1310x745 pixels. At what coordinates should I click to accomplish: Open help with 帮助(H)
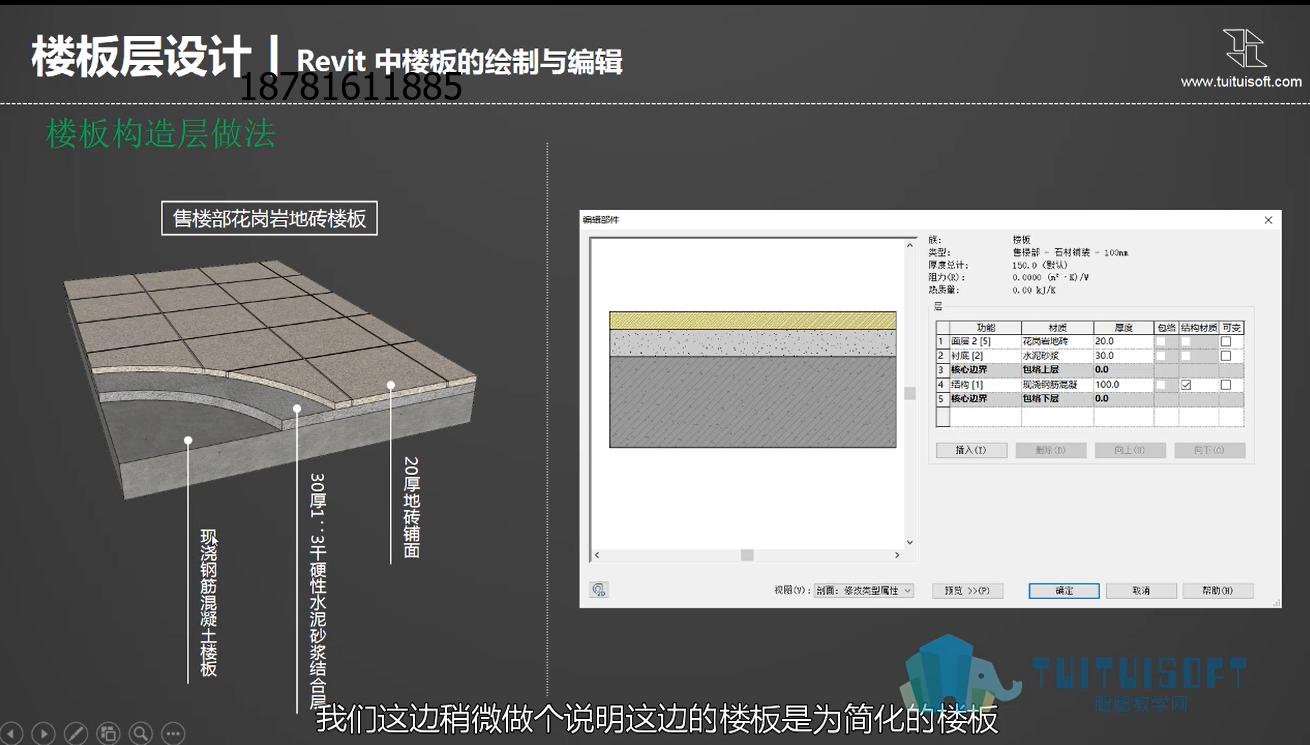[x=1218, y=591]
